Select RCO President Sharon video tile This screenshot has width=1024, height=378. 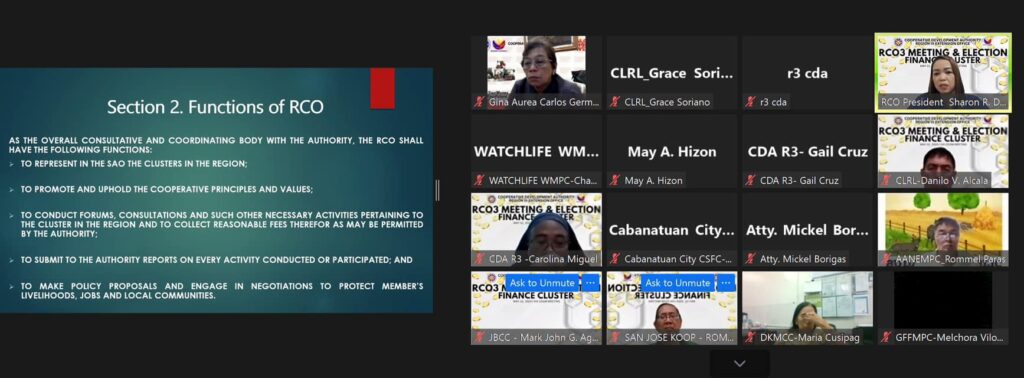(943, 72)
